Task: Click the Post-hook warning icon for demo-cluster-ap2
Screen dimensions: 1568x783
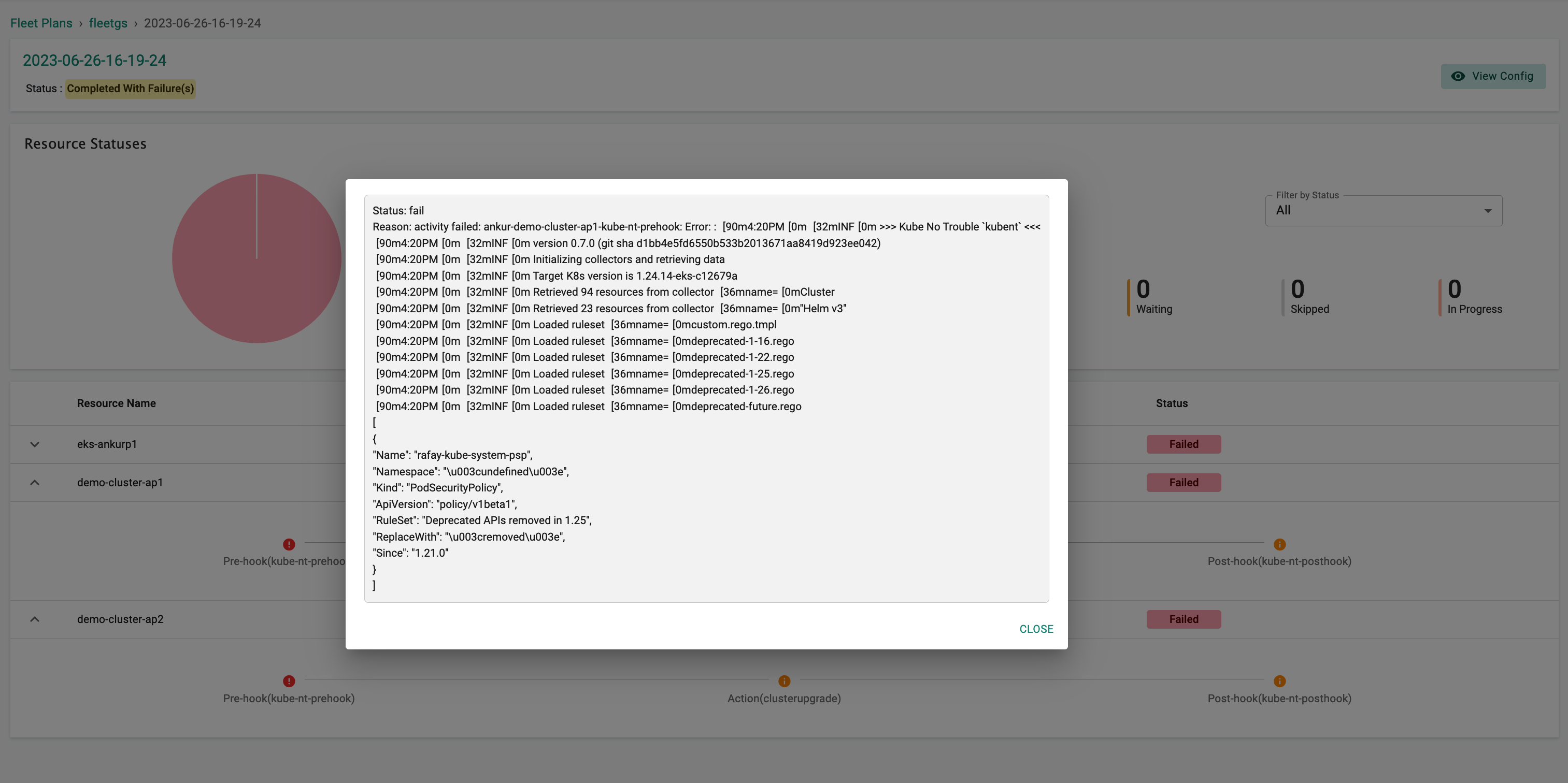Action: pyautogui.click(x=1280, y=681)
